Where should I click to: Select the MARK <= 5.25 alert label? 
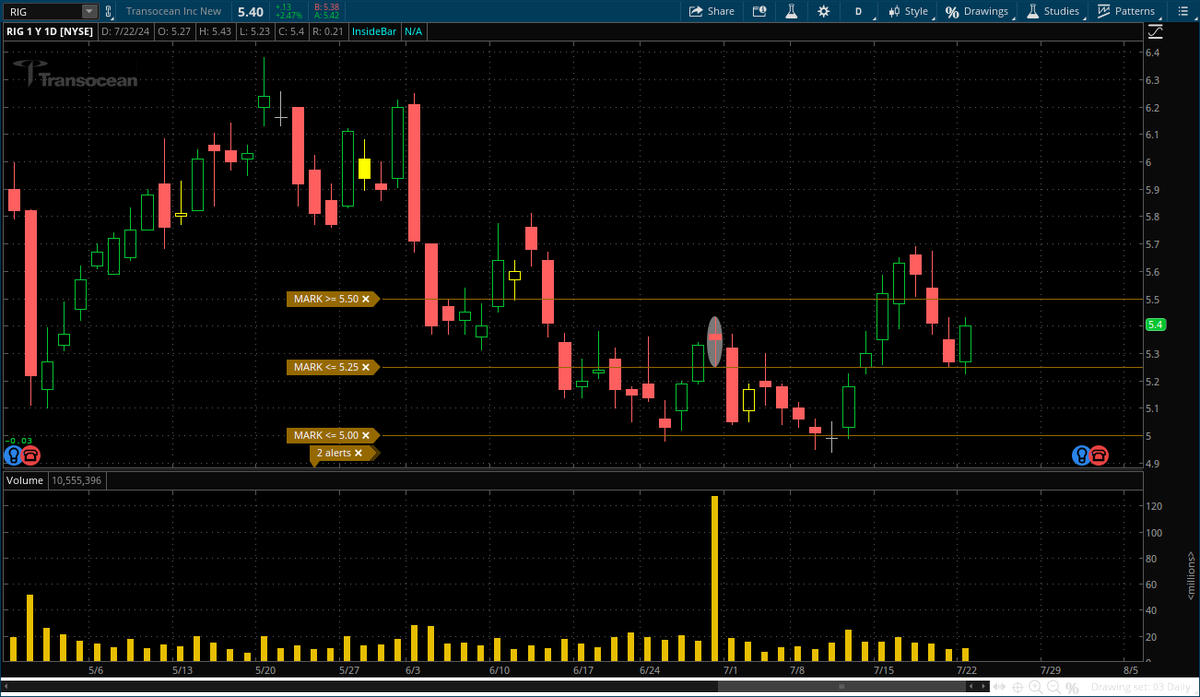(326, 367)
